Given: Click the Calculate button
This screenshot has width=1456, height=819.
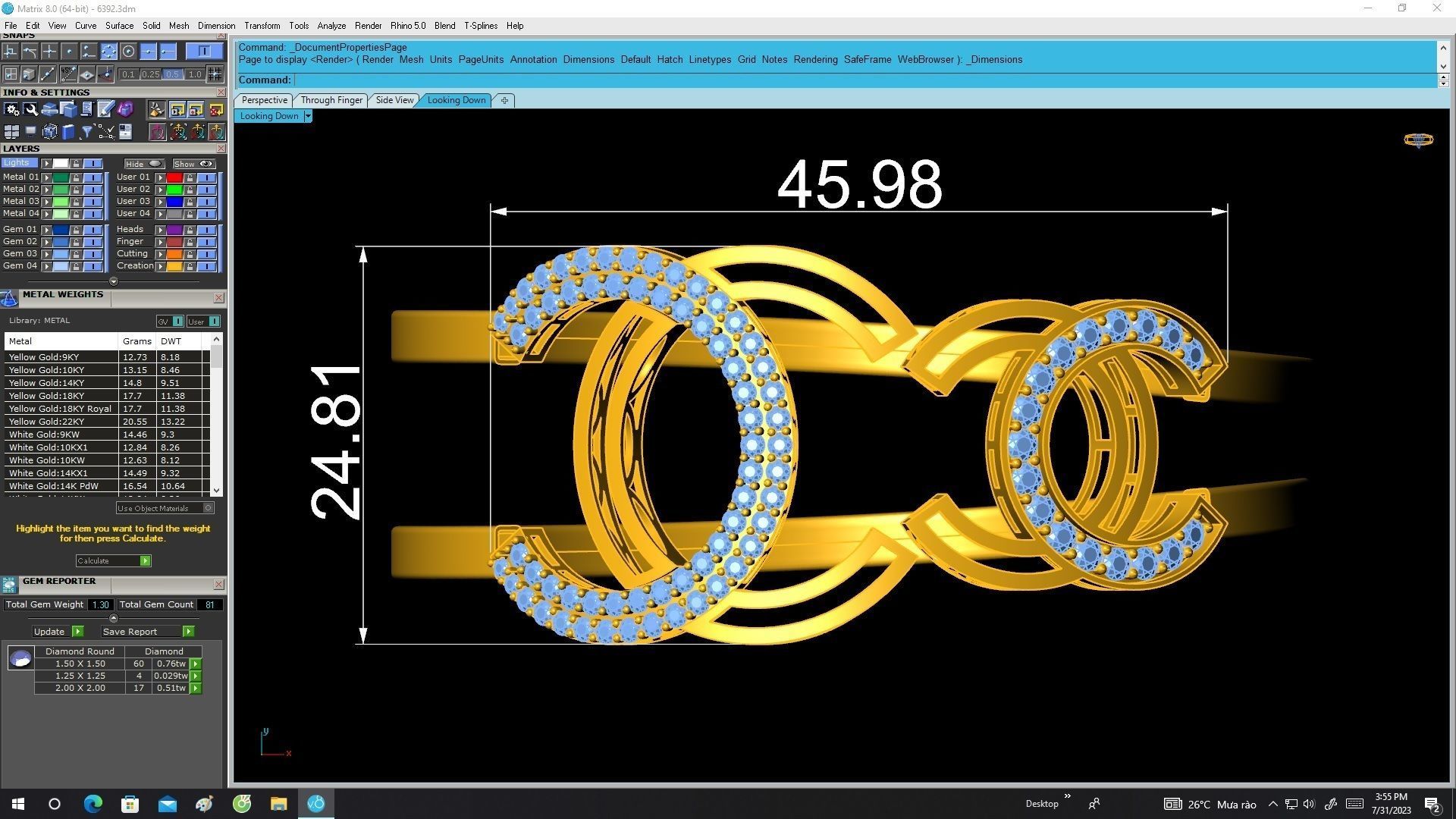Looking at the screenshot, I should point(113,560).
